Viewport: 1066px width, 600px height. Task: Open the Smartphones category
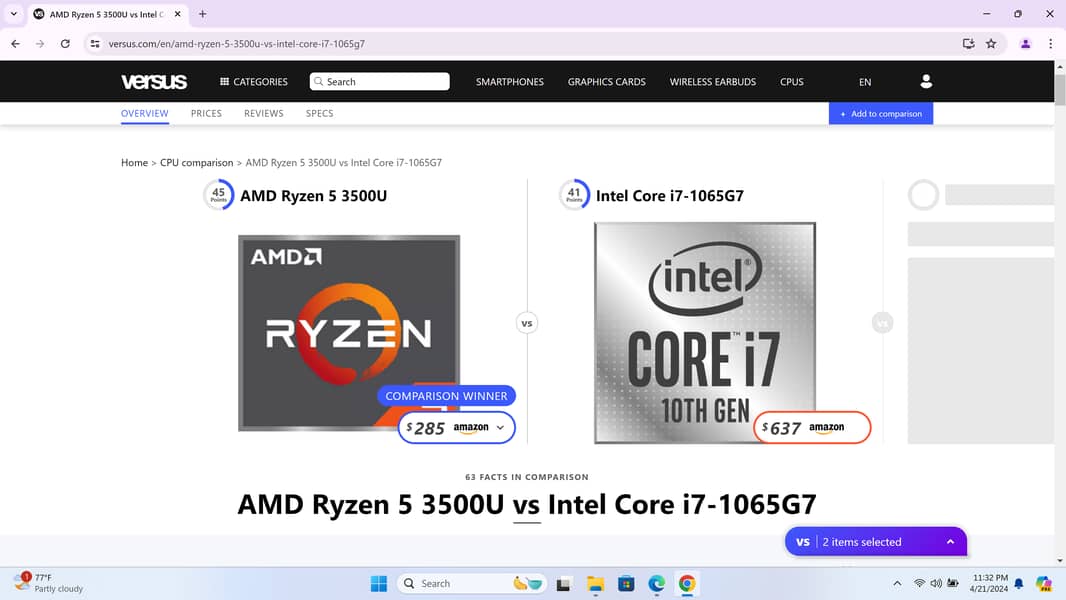509,82
